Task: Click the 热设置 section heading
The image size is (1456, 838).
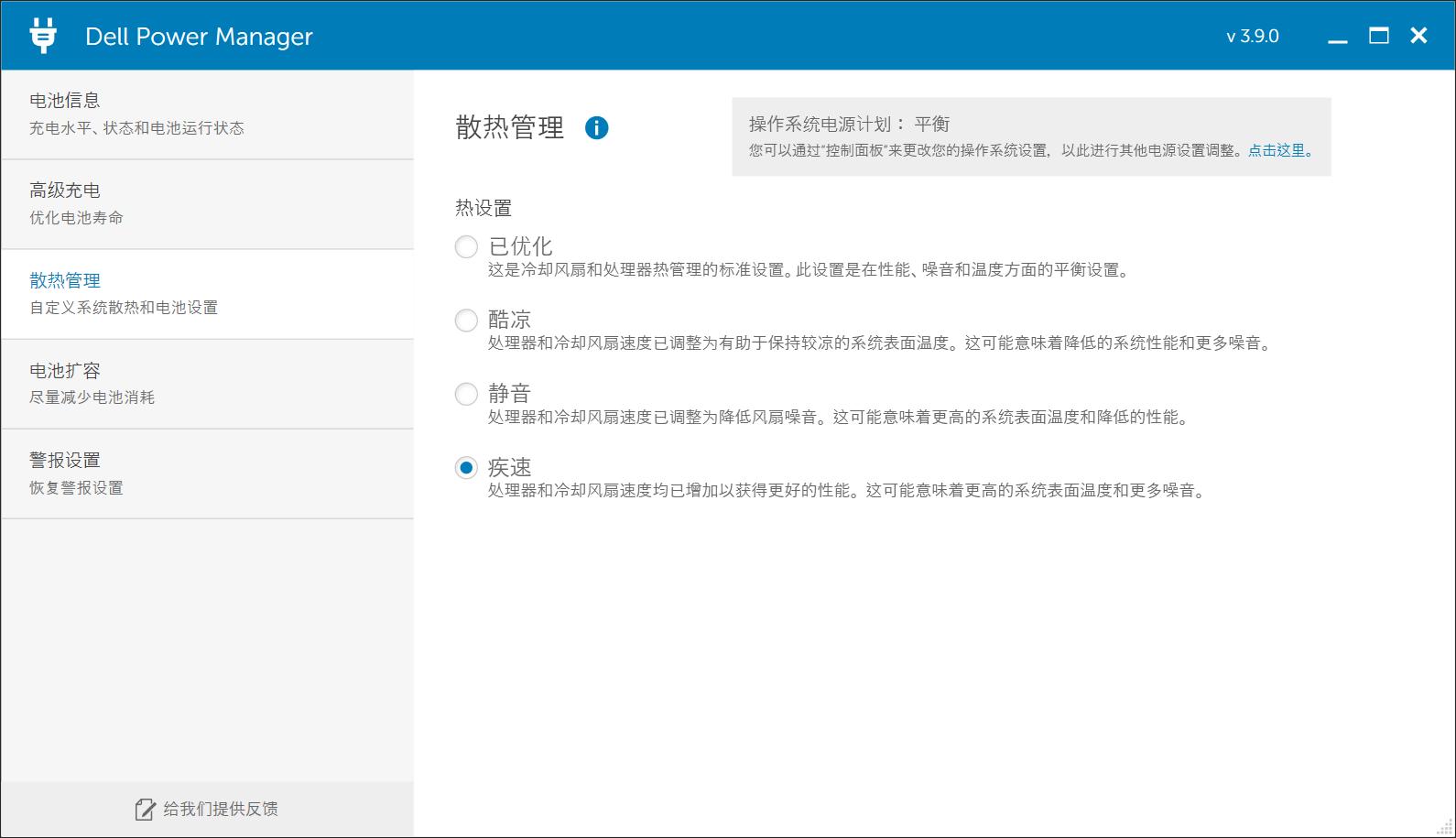Action: click(484, 208)
